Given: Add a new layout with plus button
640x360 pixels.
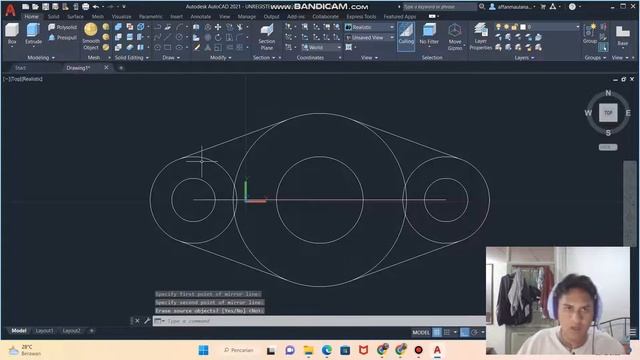Looking at the screenshot, I should pos(91,331).
